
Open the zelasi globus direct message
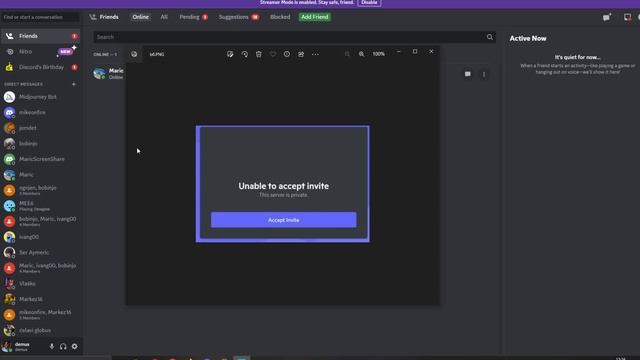pyautogui.click(x=40, y=330)
